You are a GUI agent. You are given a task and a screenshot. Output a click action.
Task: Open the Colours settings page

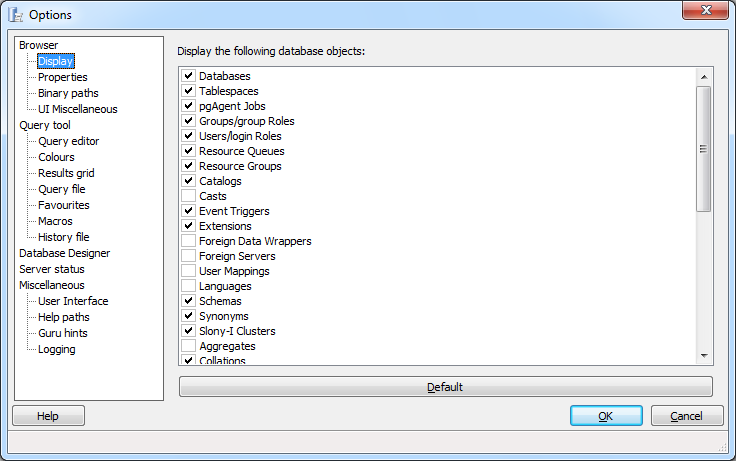[x=56, y=157]
